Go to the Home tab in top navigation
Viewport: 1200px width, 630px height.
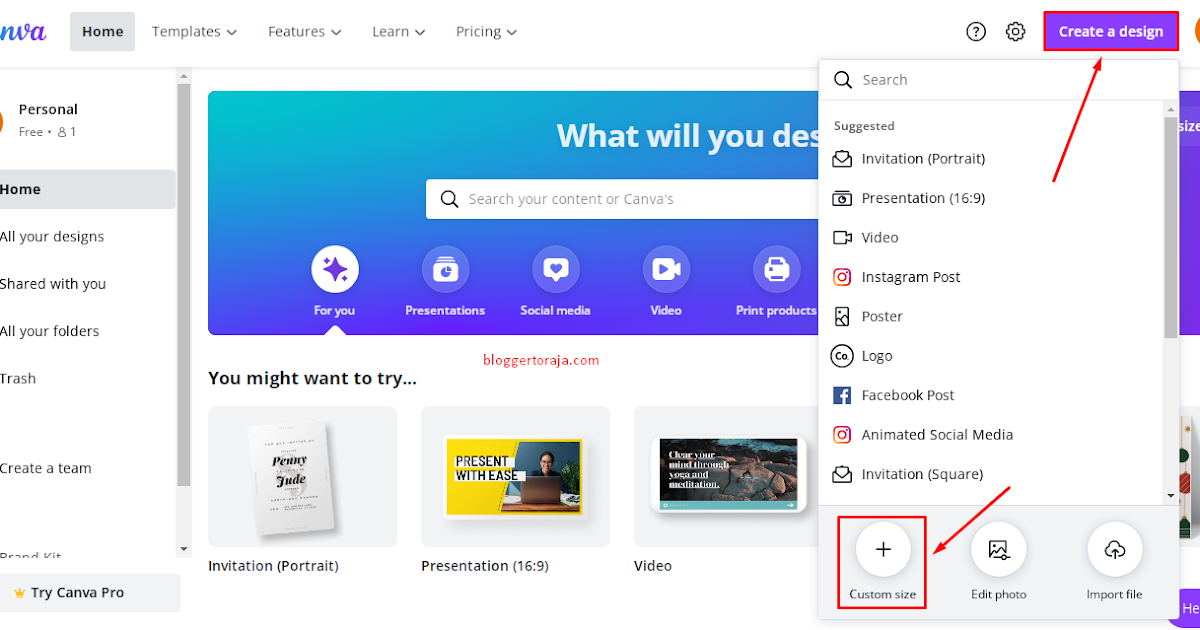click(103, 32)
